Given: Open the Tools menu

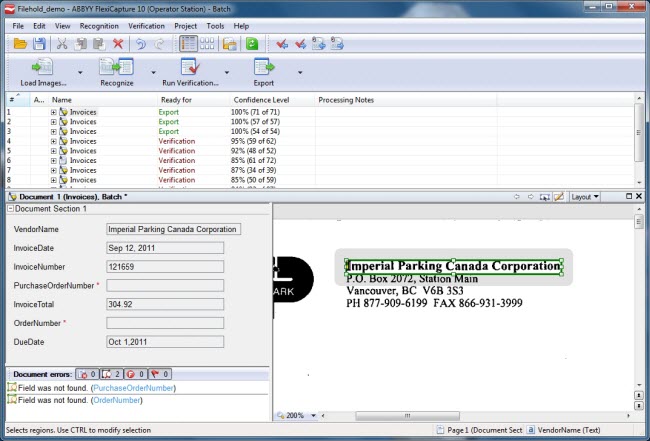Looking at the screenshot, I should (x=215, y=26).
